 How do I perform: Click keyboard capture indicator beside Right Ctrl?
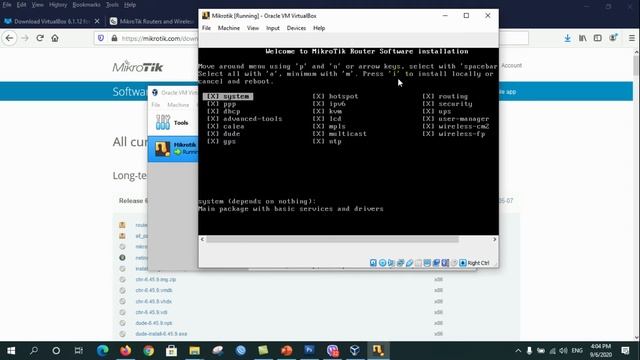[x=463, y=263]
